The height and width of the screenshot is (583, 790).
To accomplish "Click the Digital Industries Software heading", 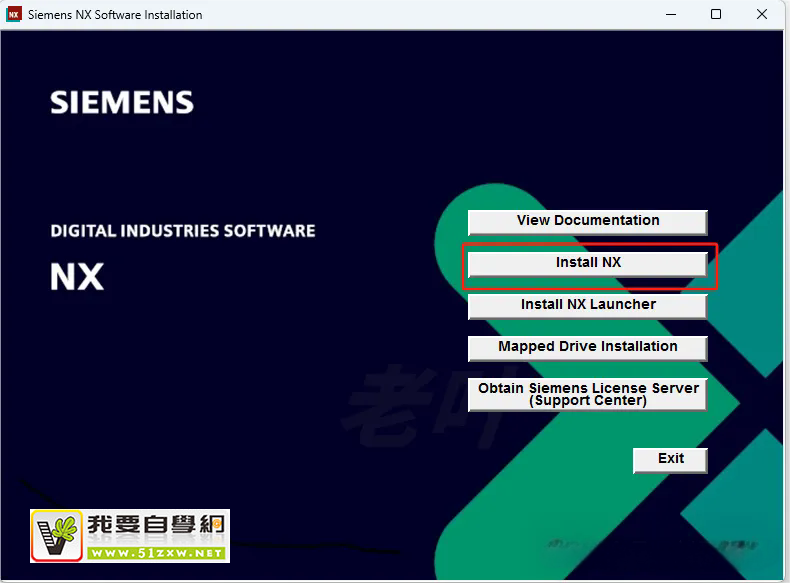I will click(x=183, y=231).
